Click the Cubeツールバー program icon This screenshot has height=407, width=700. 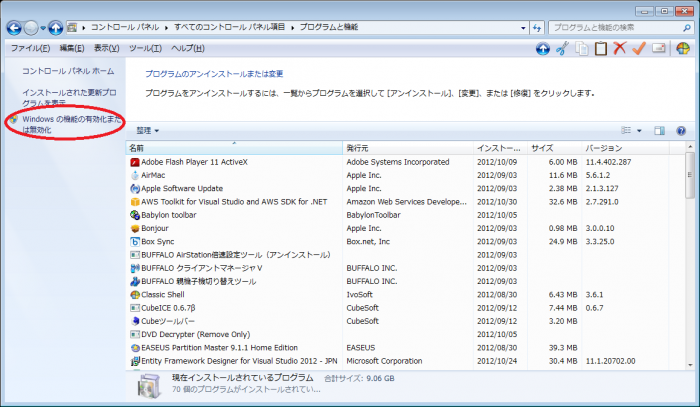click(x=135, y=321)
